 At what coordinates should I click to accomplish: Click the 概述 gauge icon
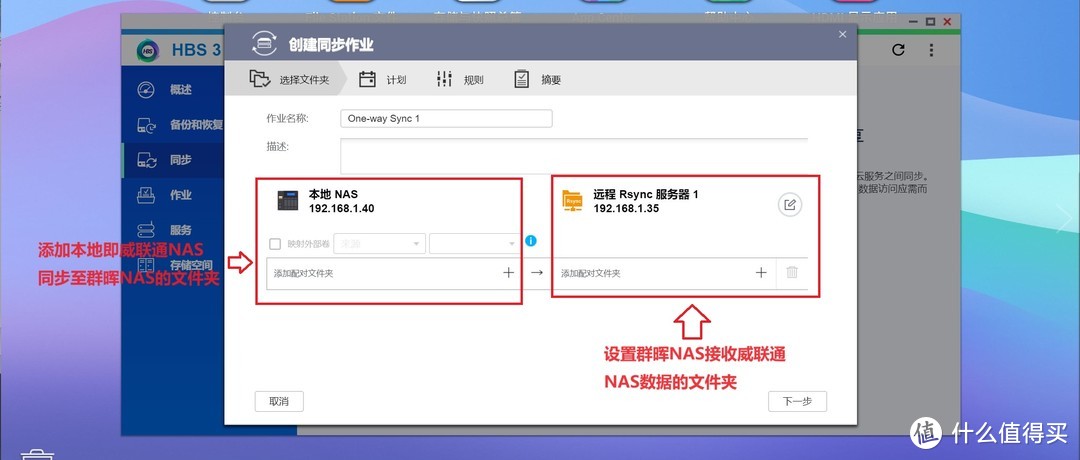click(146, 90)
